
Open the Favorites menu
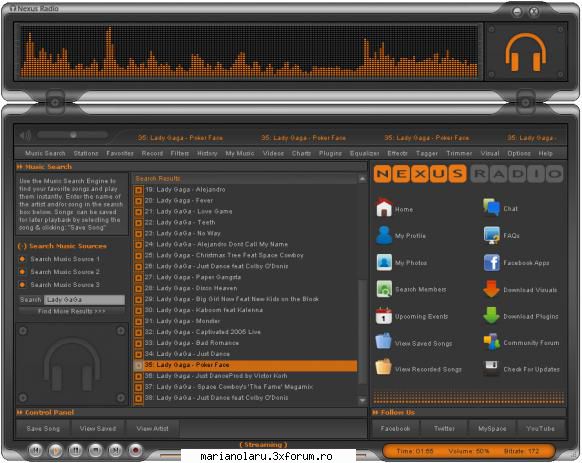pos(120,153)
